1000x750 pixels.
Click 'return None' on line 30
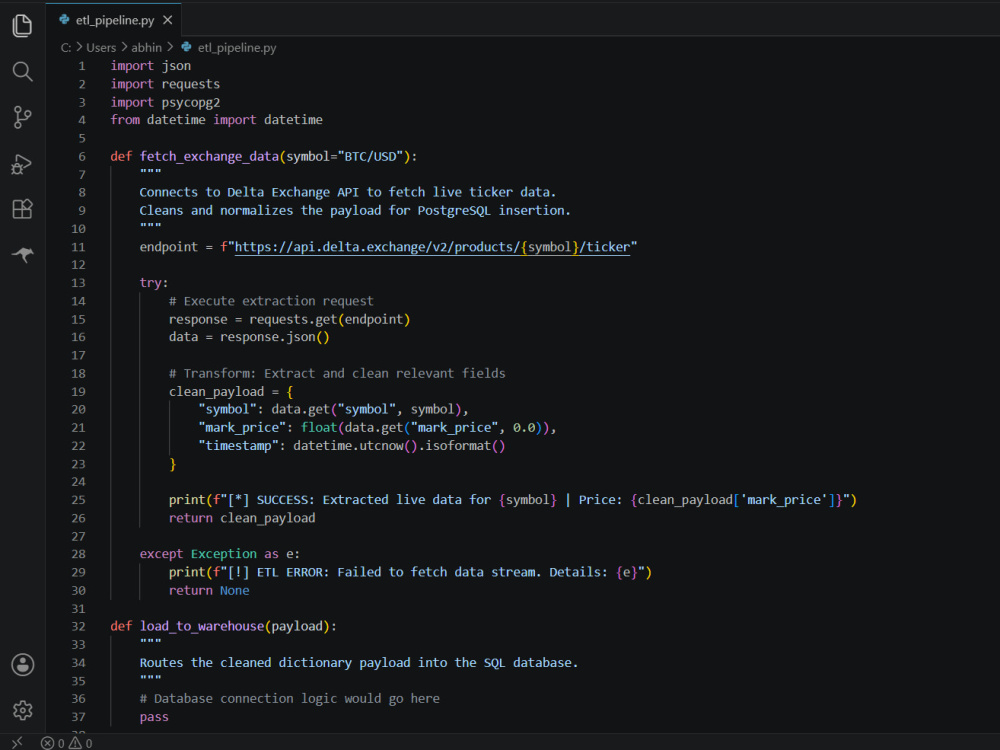209,591
